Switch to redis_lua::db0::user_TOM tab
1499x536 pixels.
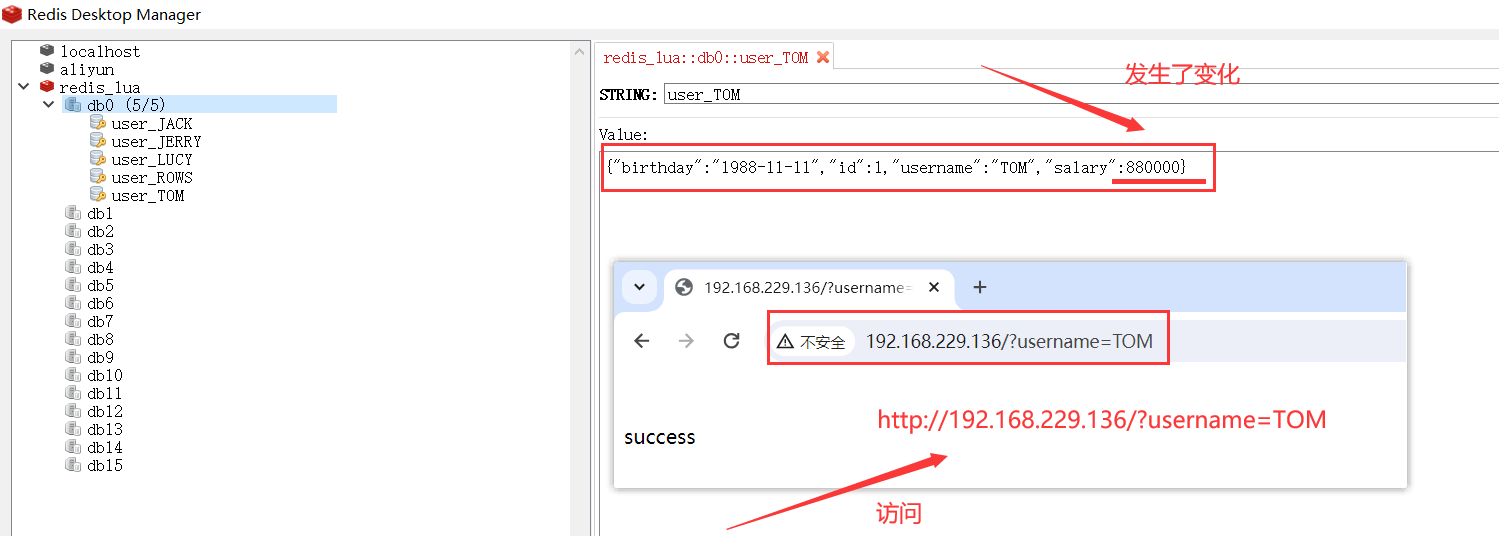(x=706, y=58)
